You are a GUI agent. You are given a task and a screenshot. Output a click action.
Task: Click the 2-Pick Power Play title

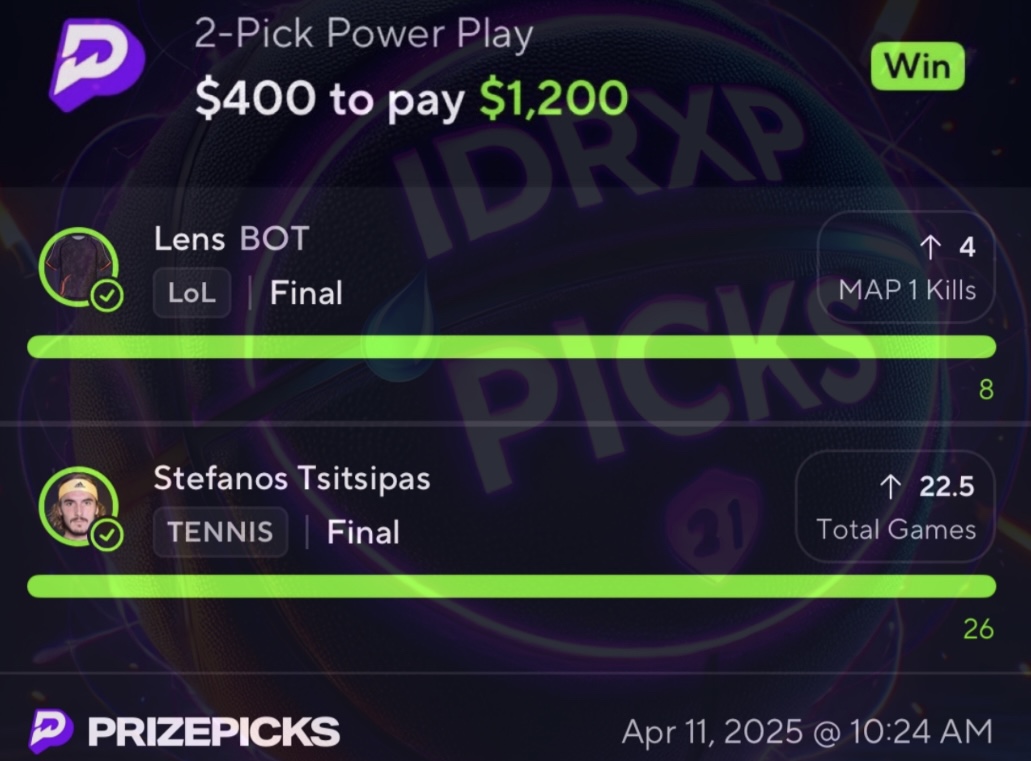pyautogui.click(x=364, y=34)
